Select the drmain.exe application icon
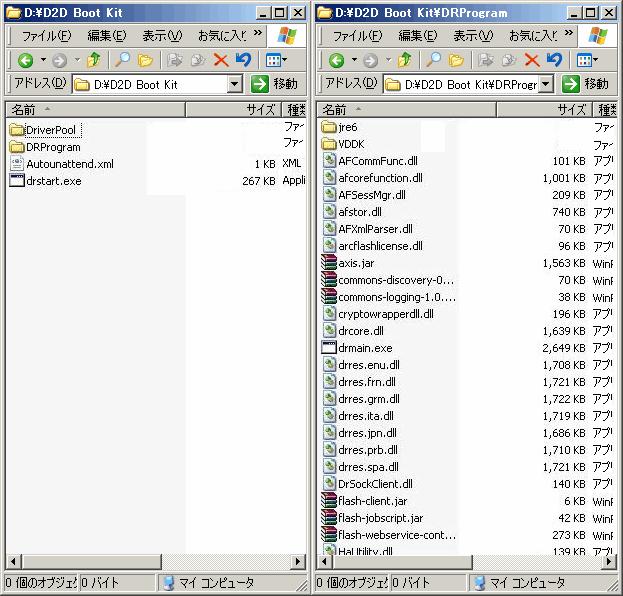This screenshot has width=623, height=596. click(x=329, y=348)
